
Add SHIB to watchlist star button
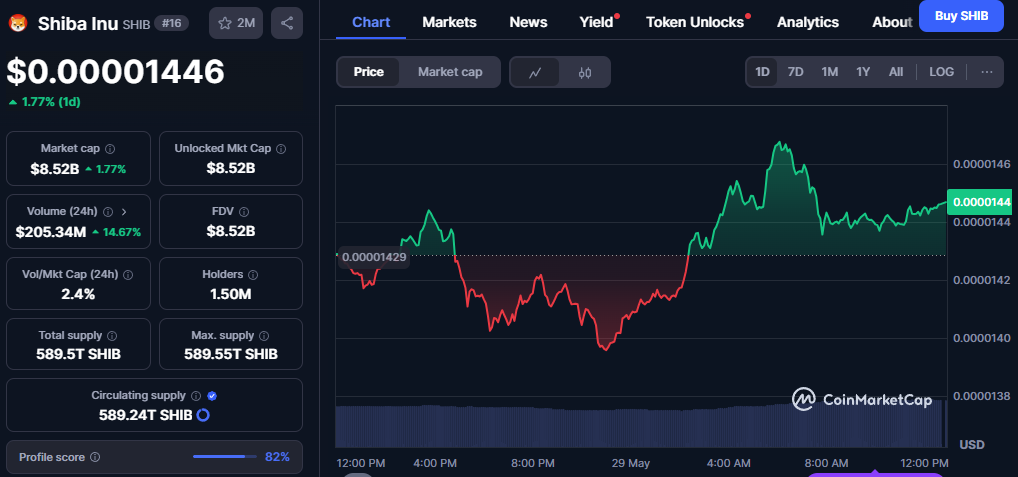tap(236, 23)
